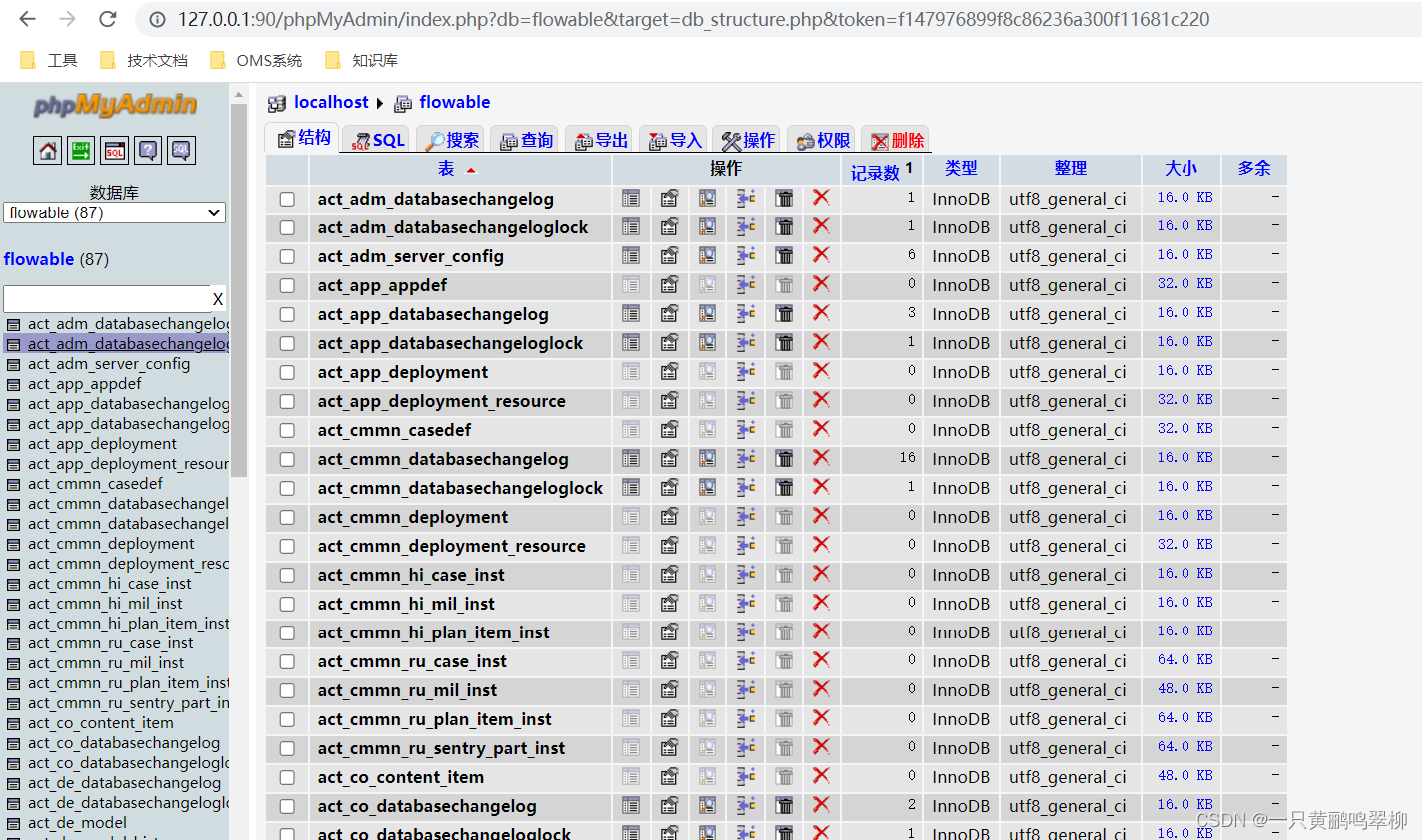The width and height of the screenshot is (1422, 840).
Task: Open structure icon for act_adm_databasechangeloglock
Action: (669, 227)
